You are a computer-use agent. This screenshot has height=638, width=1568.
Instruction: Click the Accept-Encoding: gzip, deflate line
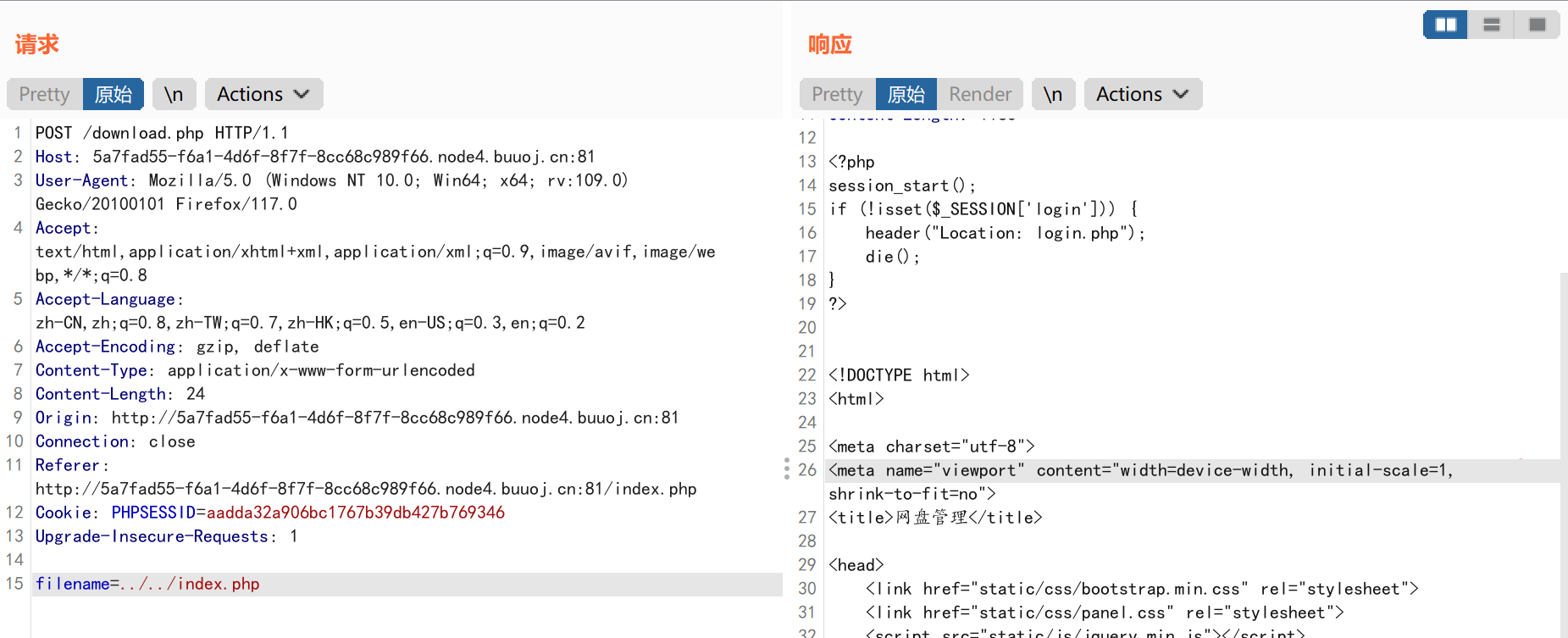[177, 347]
